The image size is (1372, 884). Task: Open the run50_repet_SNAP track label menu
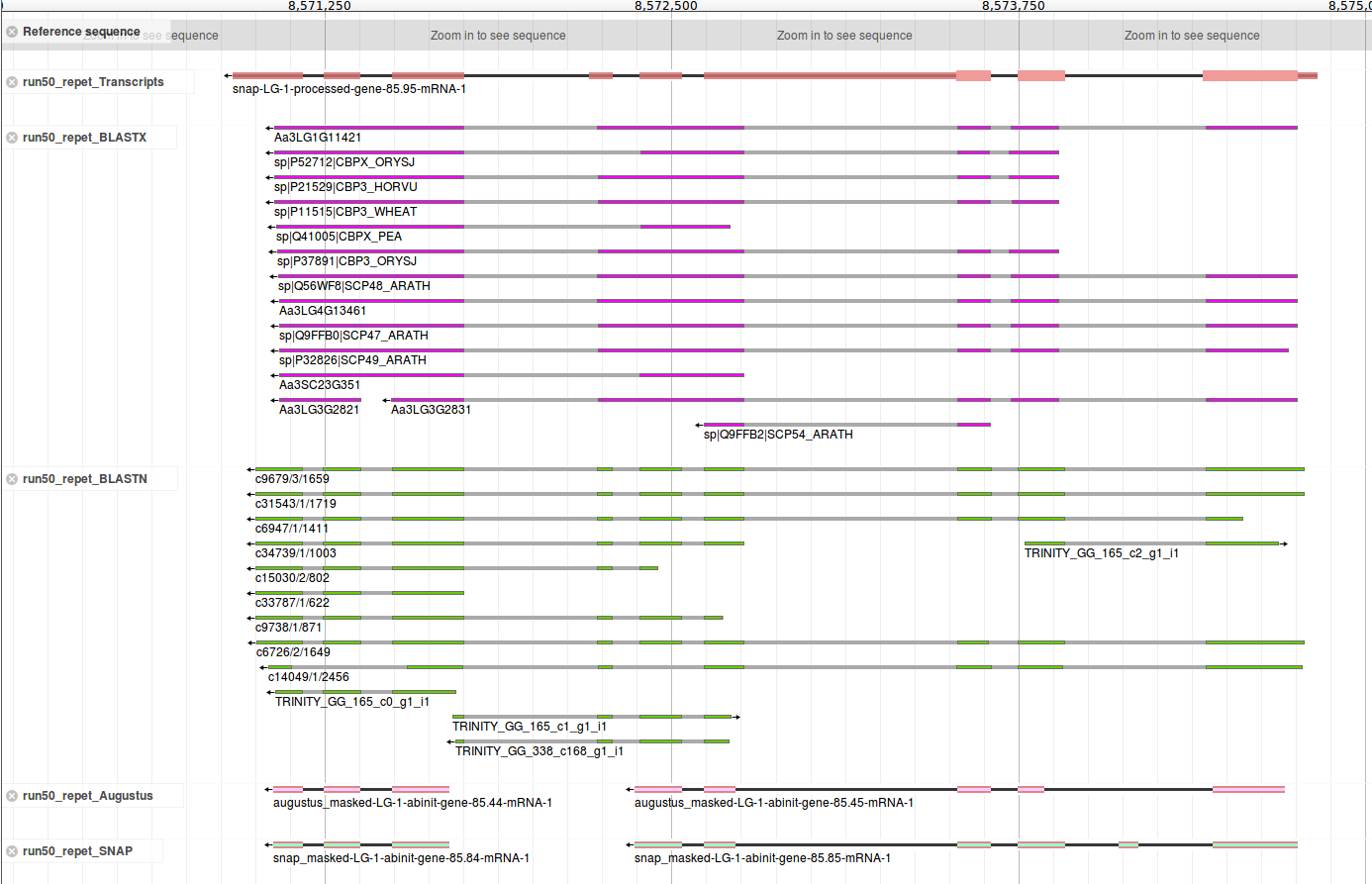pyautogui.click(x=77, y=851)
